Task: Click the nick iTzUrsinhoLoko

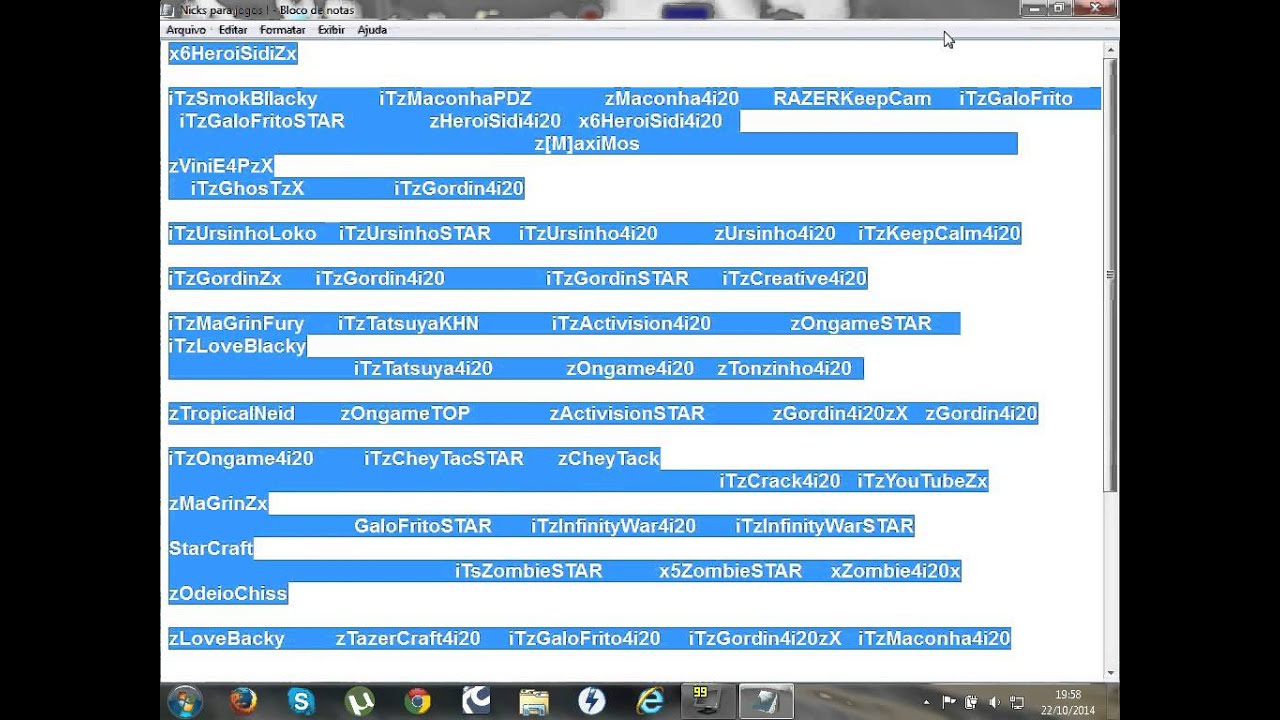Action: point(242,234)
